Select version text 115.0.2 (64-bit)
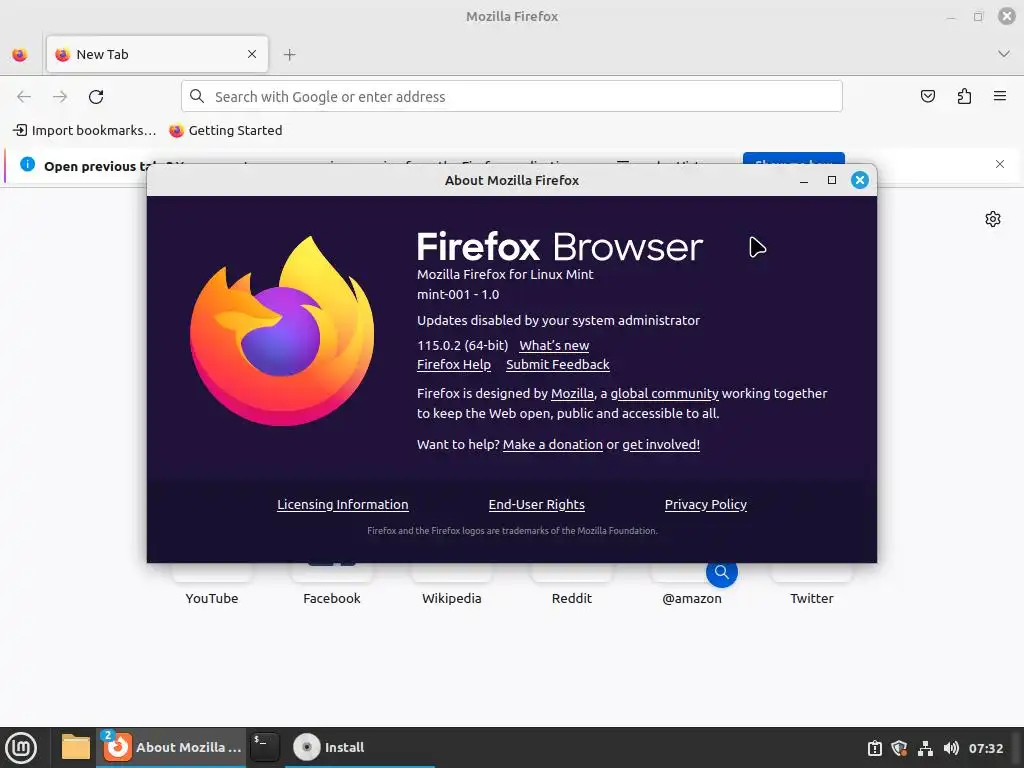Screen dimensions: 1024x768 pyautogui.click(x=462, y=345)
